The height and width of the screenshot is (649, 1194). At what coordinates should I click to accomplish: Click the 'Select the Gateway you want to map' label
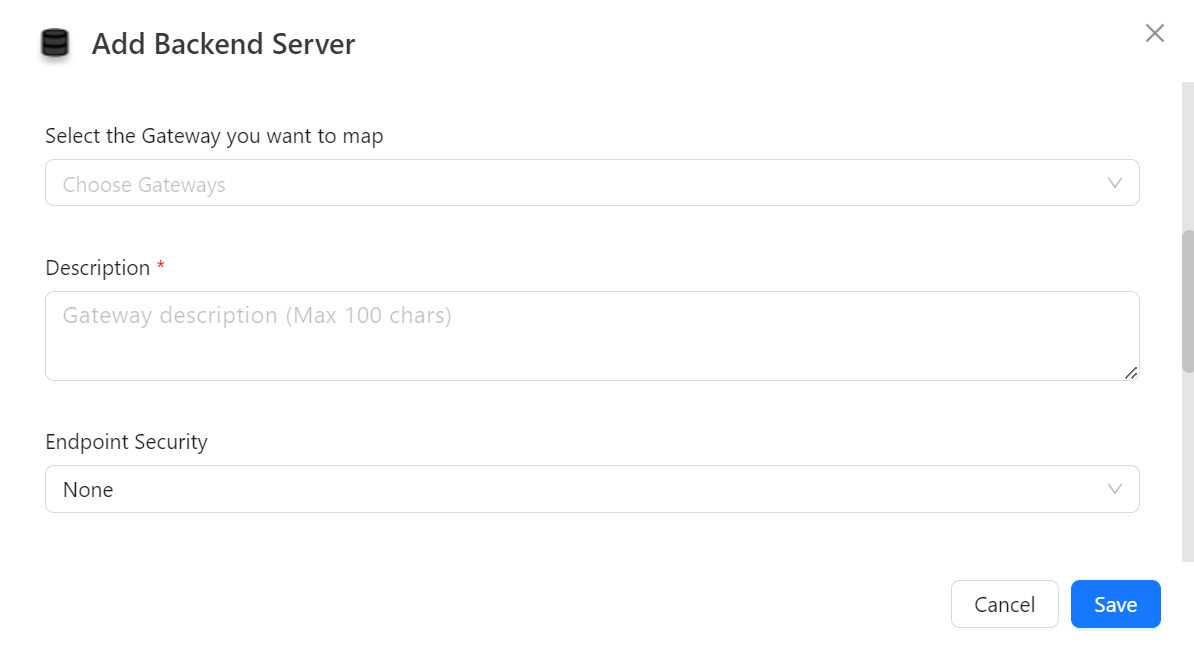click(x=214, y=136)
